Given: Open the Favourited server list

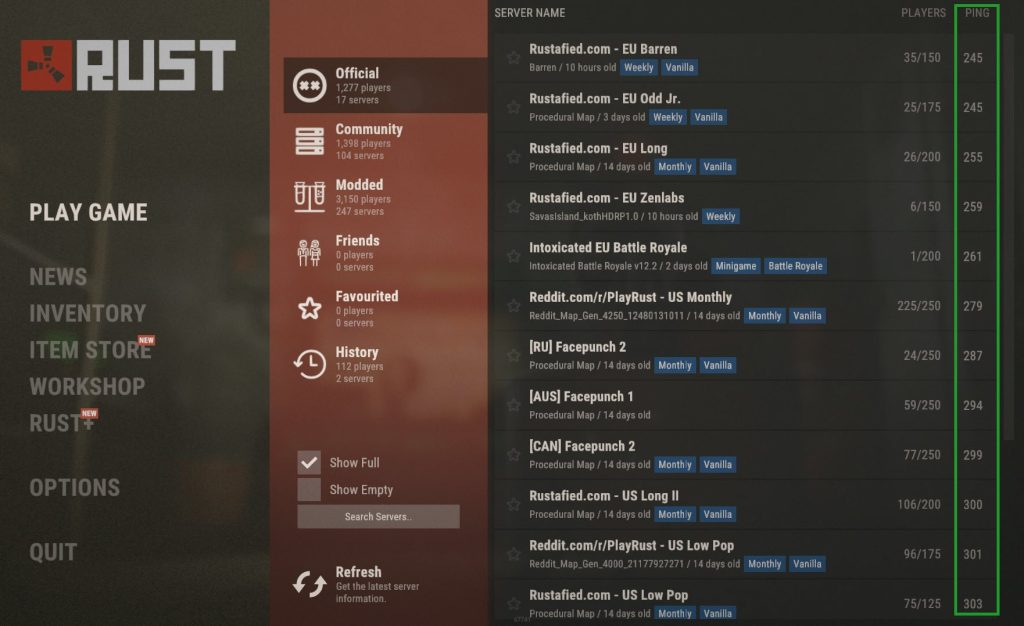Looking at the screenshot, I should [x=385, y=308].
